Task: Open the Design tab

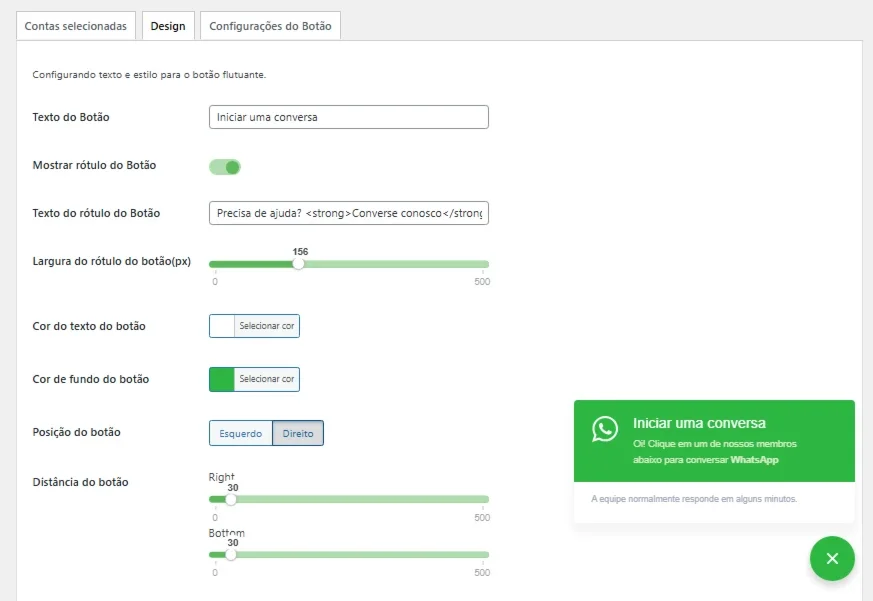Action: click(x=168, y=26)
